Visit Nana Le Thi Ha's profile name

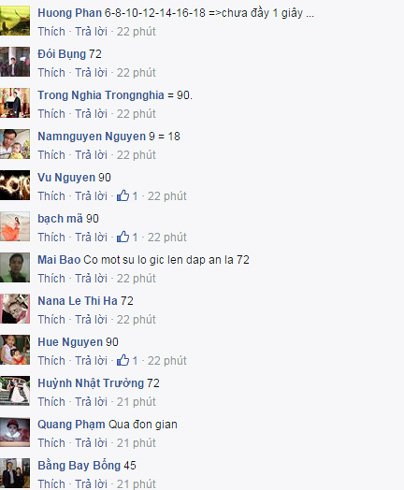(x=77, y=301)
